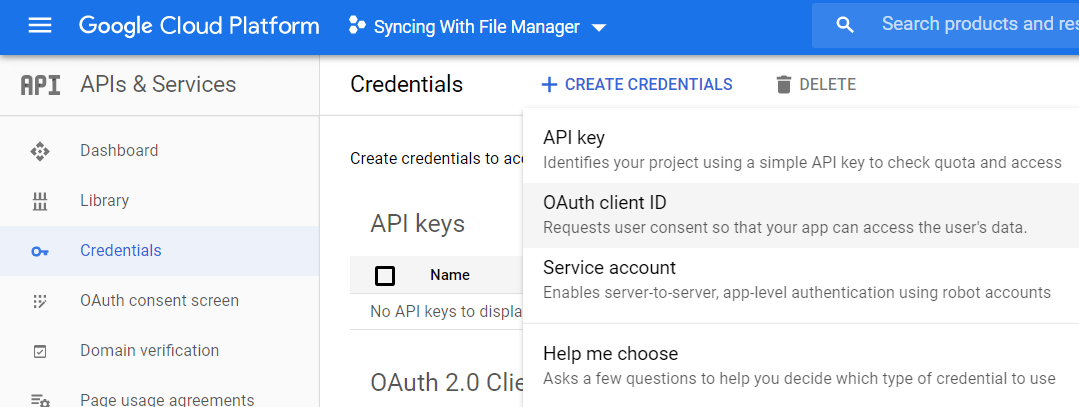The width and height of the screenshot is (1079, 407).
Task: Click the Domain verification checkbox icon
Action: 40,351
